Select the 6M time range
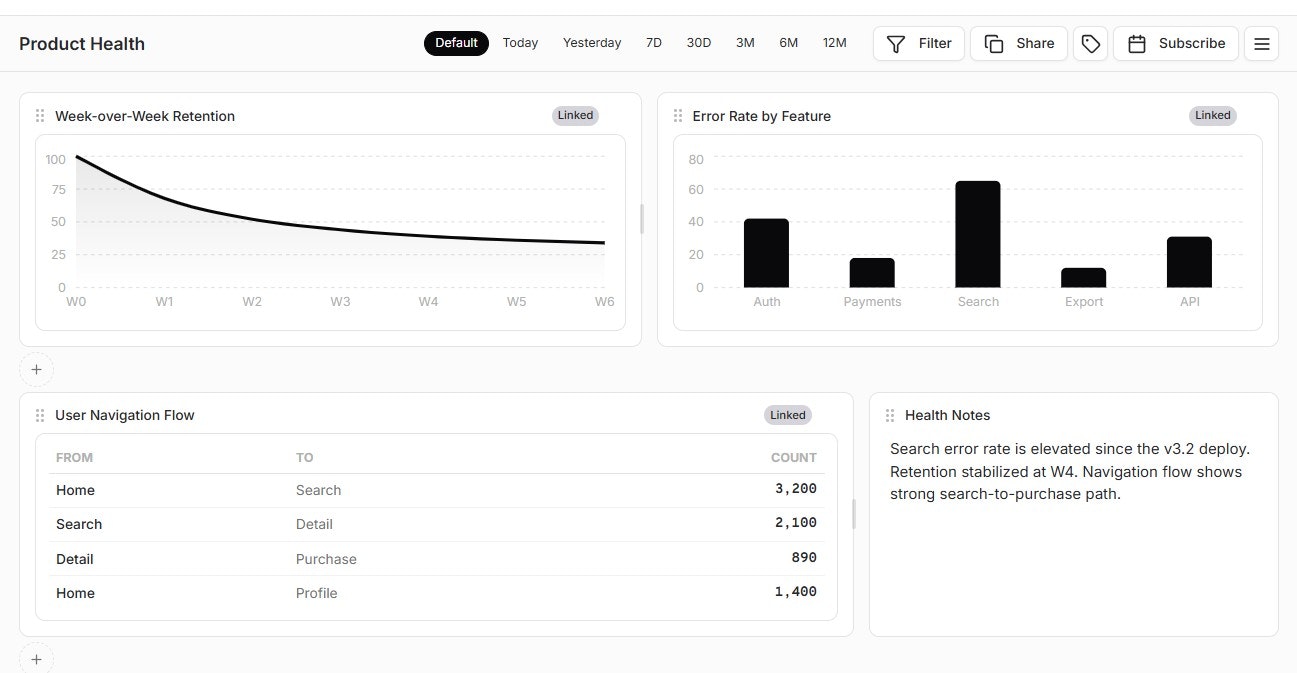 pyautogui.click(x=789, y=43)
